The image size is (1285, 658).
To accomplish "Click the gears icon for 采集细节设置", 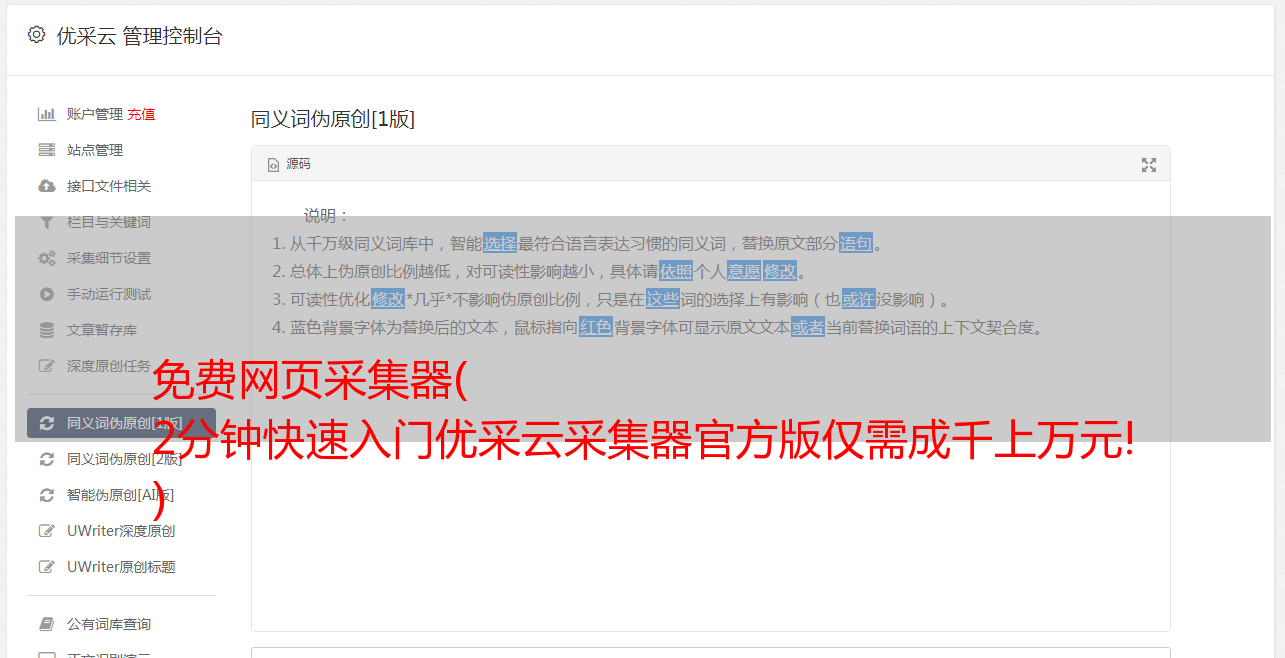I will (x=46, y=258).
